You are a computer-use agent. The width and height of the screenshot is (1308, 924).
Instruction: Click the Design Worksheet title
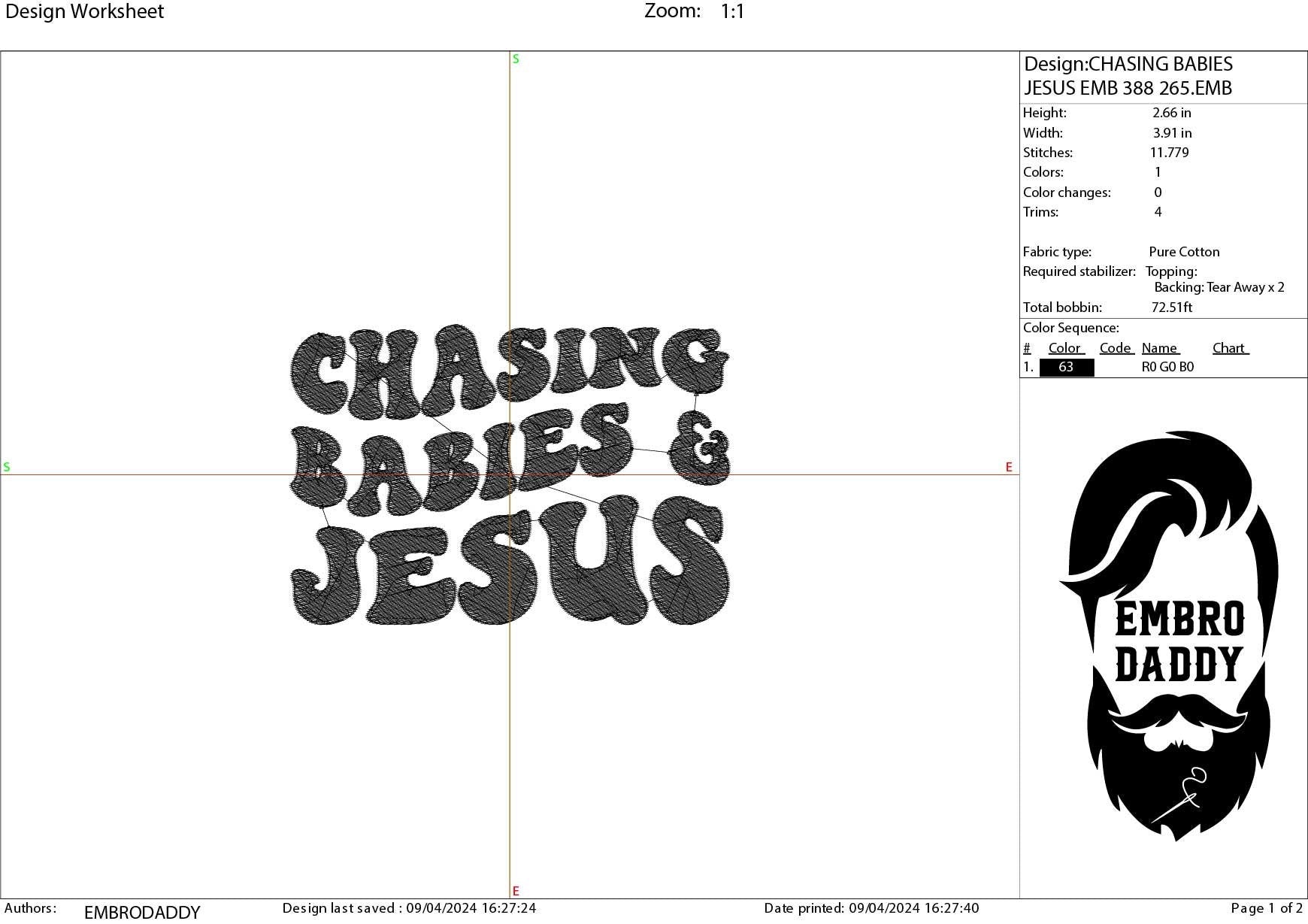[x=84, y=11]
